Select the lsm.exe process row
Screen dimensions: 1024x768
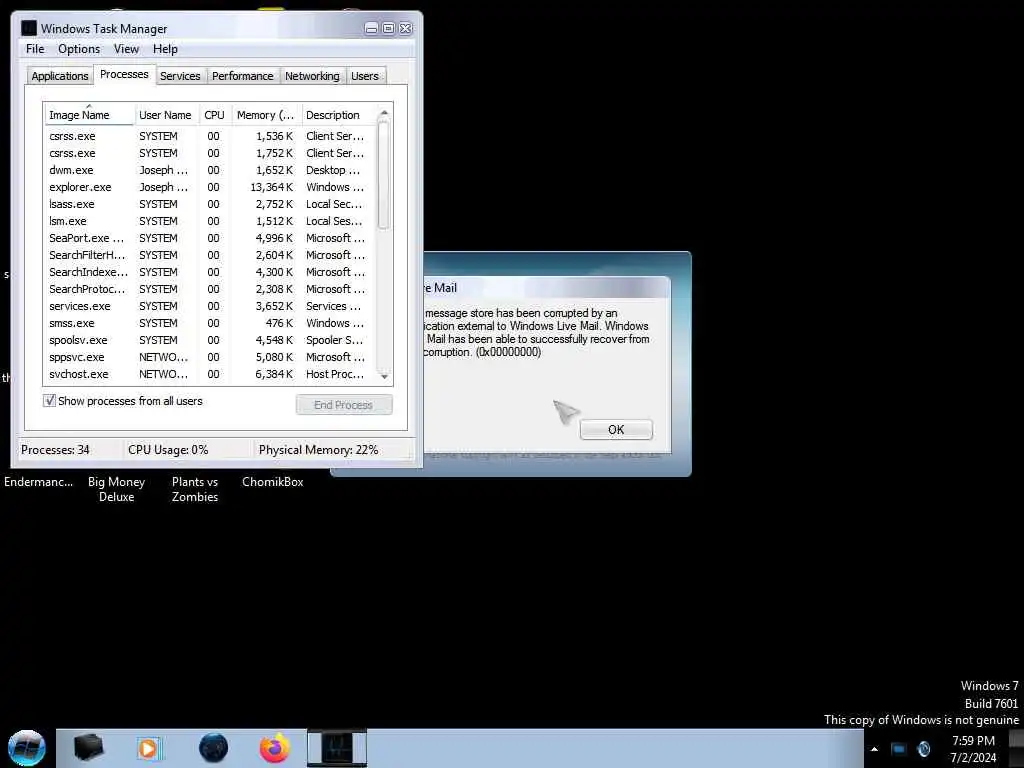click(x=209, y=221)
